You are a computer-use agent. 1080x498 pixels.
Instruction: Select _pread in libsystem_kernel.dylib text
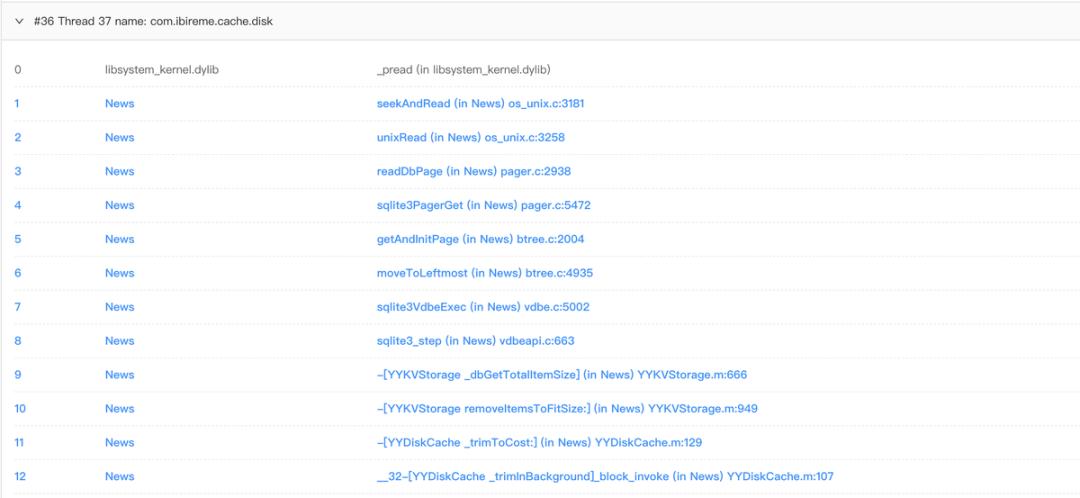point(464,70)
